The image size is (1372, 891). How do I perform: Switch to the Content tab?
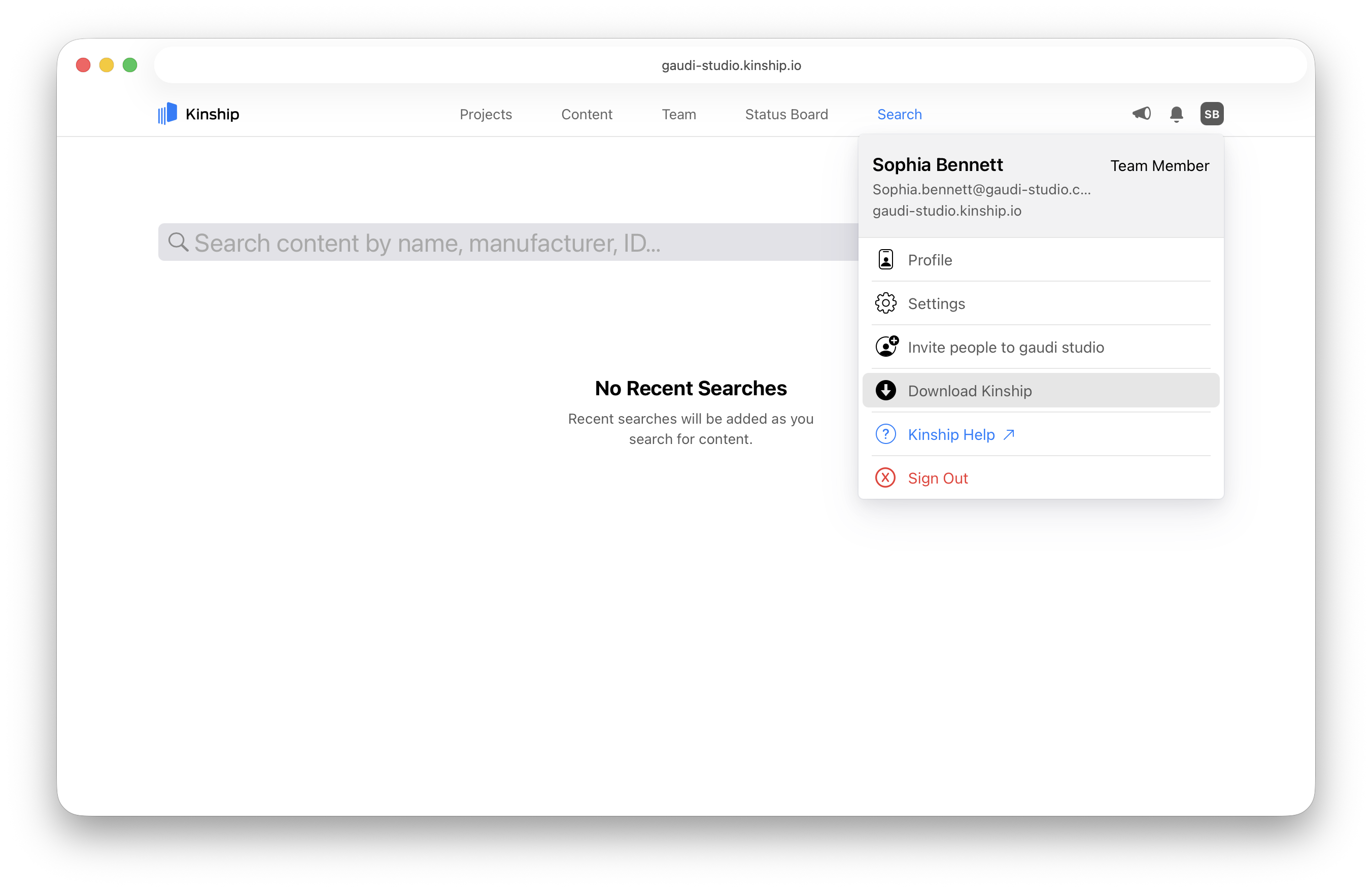pos(586,114)
